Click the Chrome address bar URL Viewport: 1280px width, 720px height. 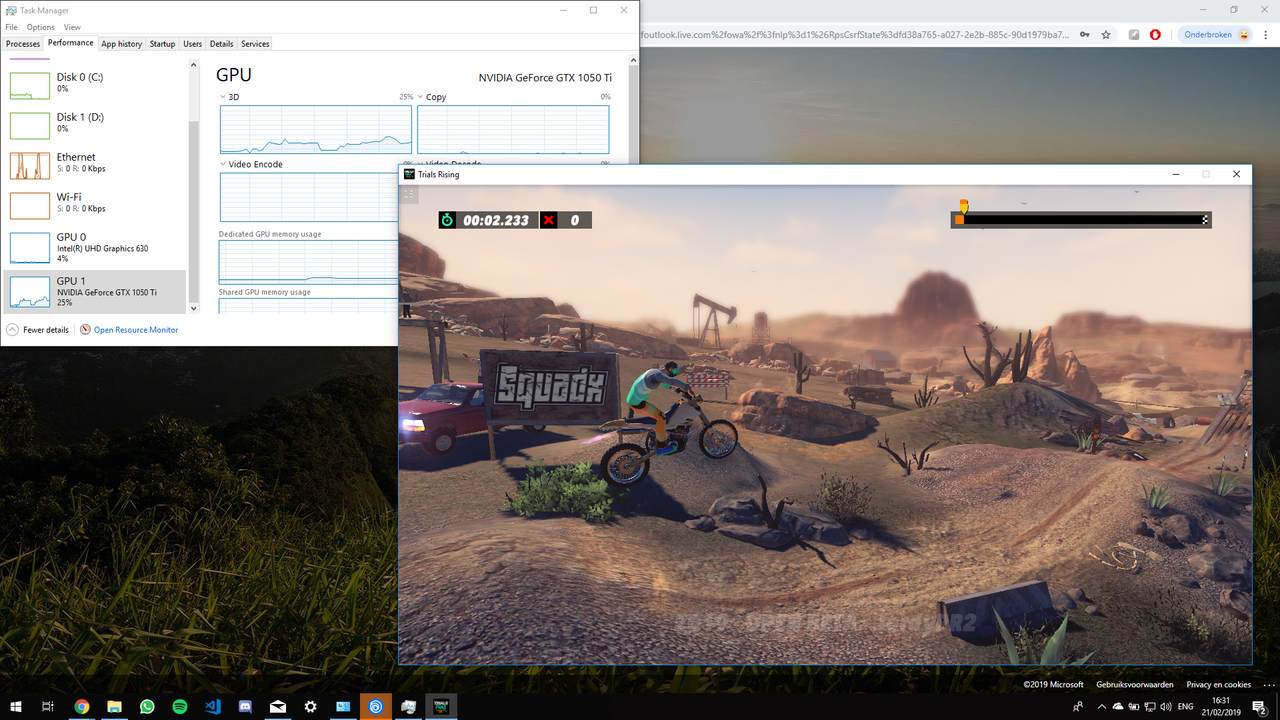pos(855,34)
